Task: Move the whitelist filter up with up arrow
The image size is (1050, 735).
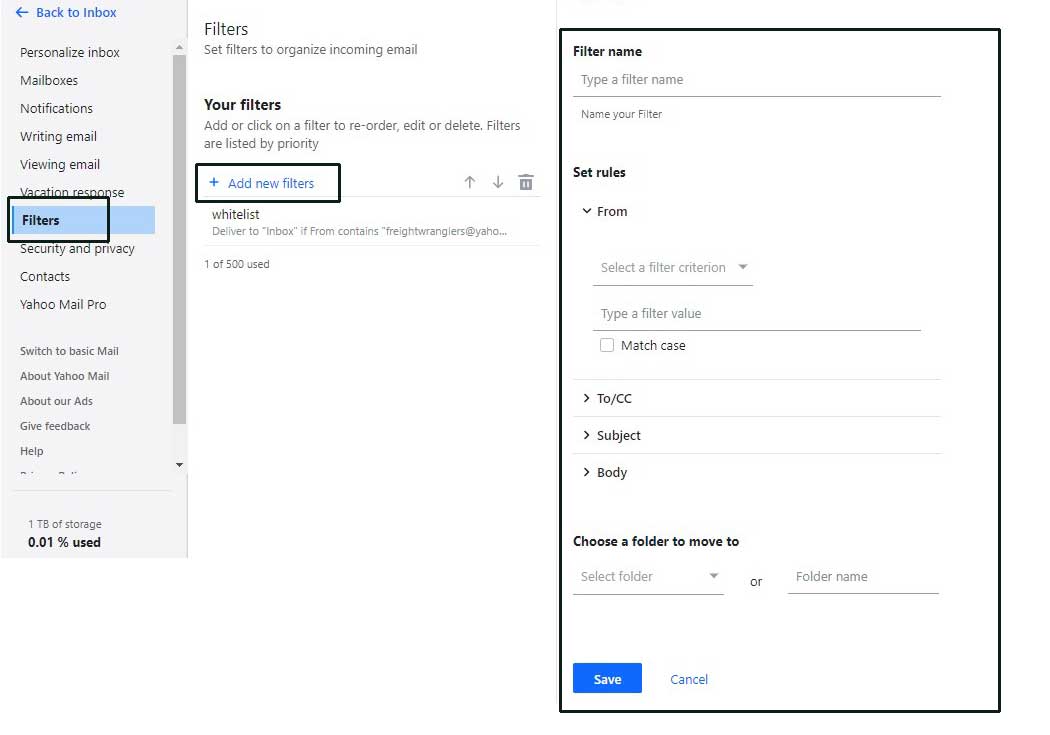Action: 469,182
